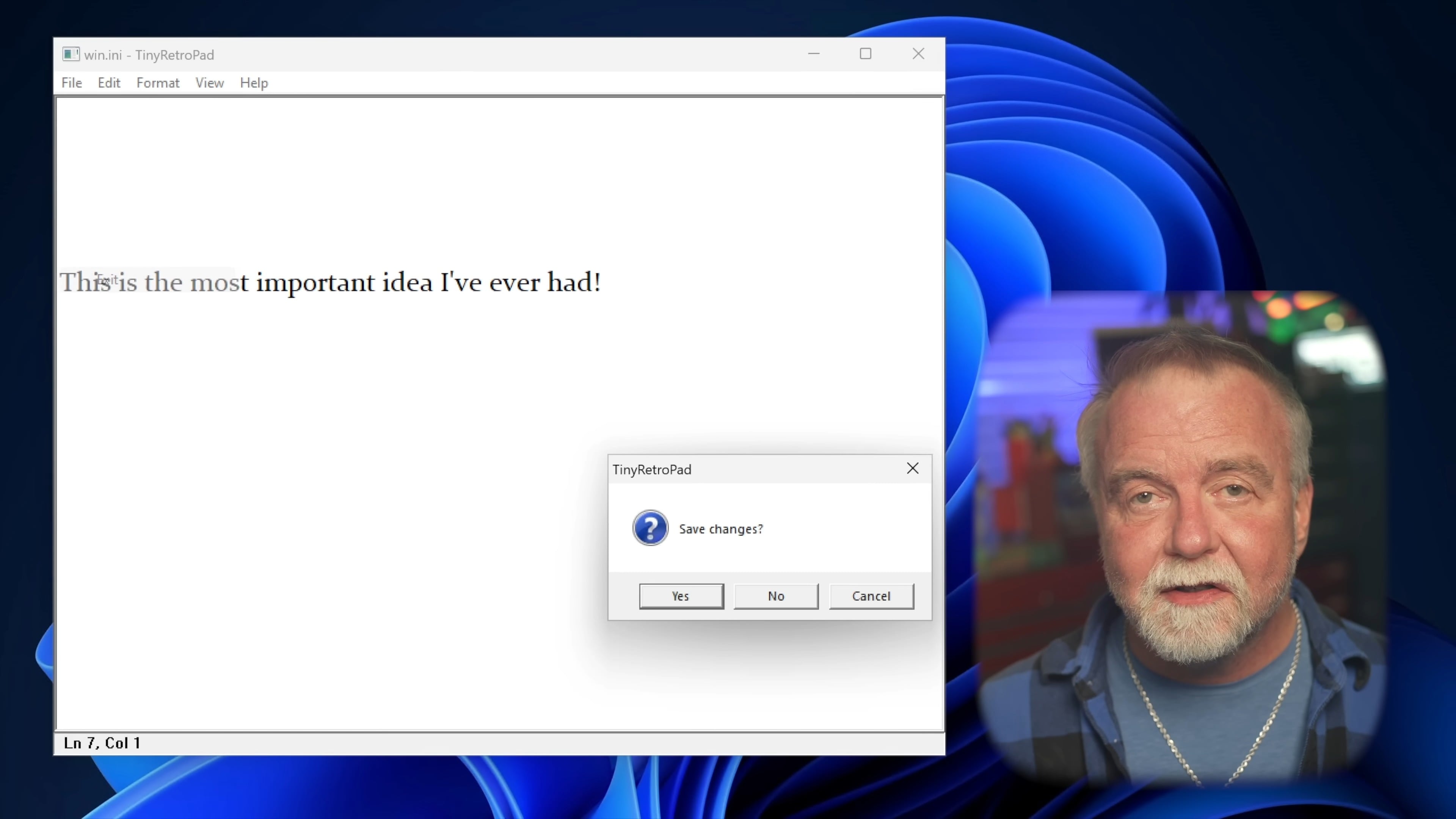
Task: Choose No in the save dialog
Action: [776, 596]
